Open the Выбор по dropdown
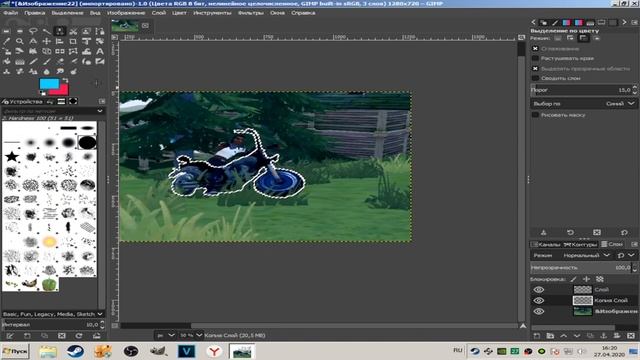Viewport: 640px width, 360px height. point(584,104)
